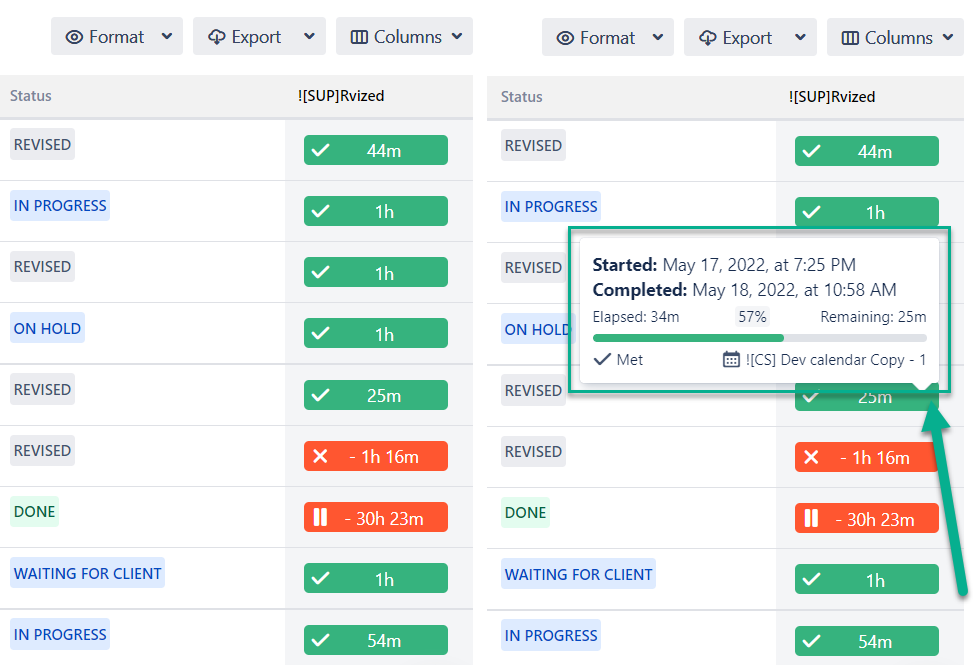Expand the left panel's Columns chevron

pos(457,37)
